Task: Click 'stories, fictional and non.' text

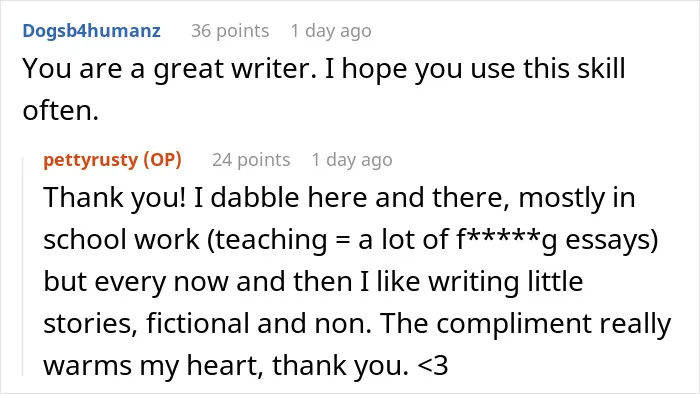Action: [x=208, y=323]
